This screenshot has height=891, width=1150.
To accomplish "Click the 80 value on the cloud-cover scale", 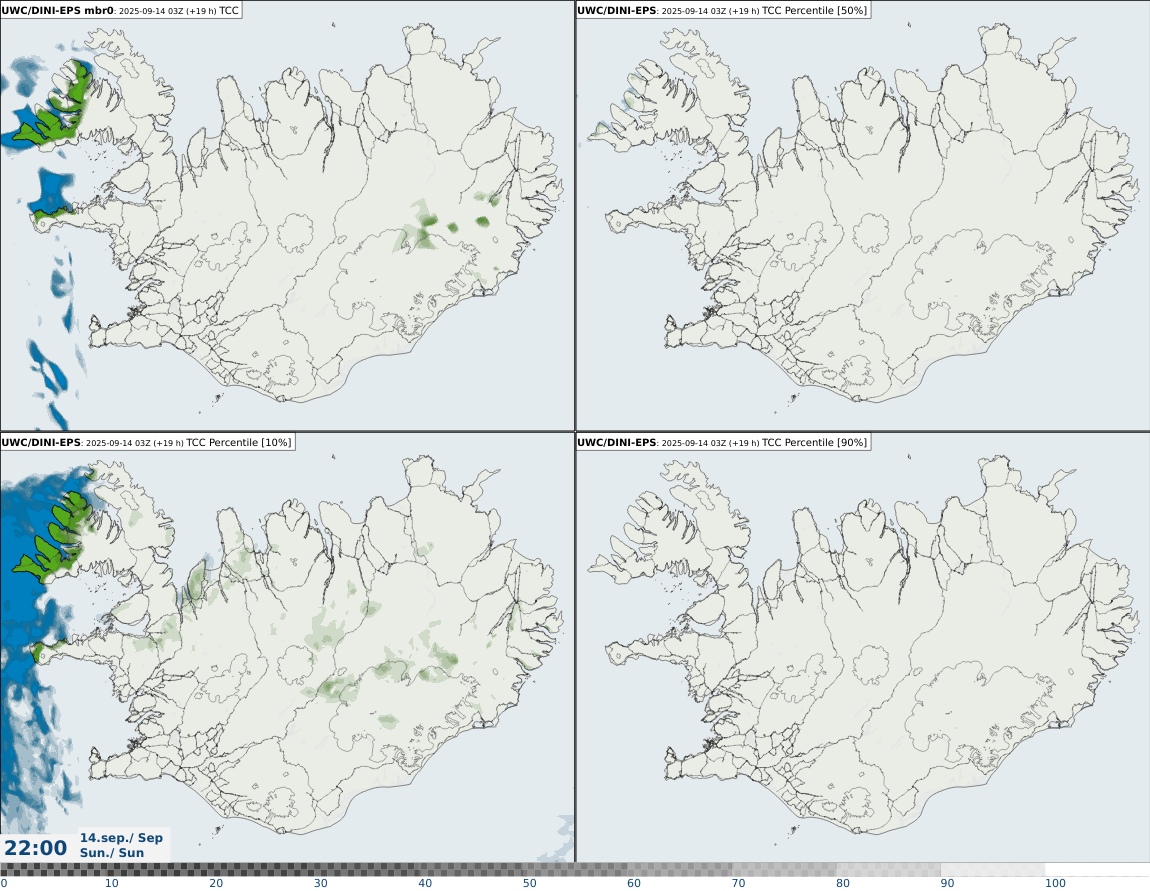I will pos(843,883).
